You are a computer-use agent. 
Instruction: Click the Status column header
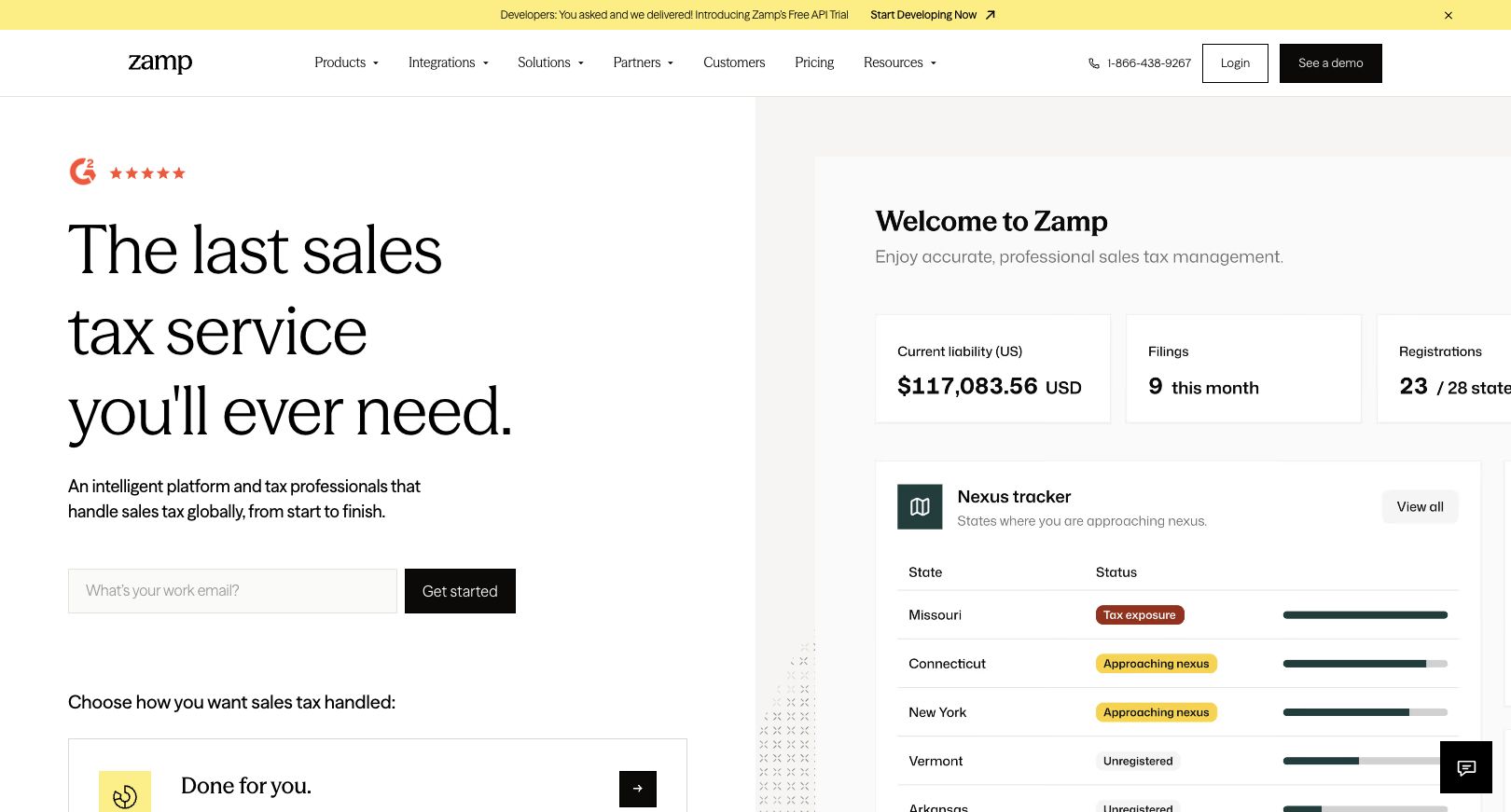click(x=1116, y=572)
